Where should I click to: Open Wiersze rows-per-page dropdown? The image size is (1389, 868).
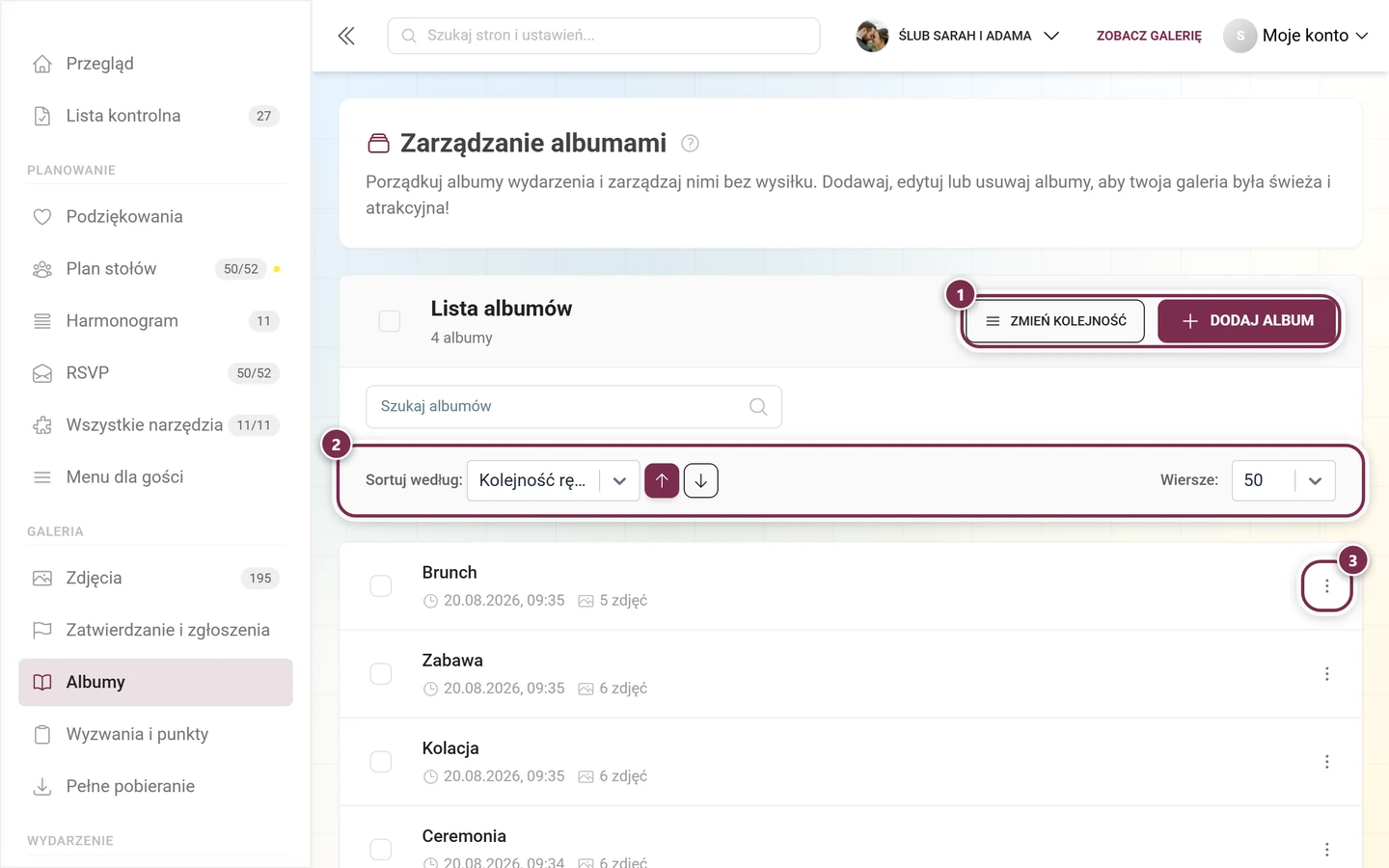click(1284, 480)
